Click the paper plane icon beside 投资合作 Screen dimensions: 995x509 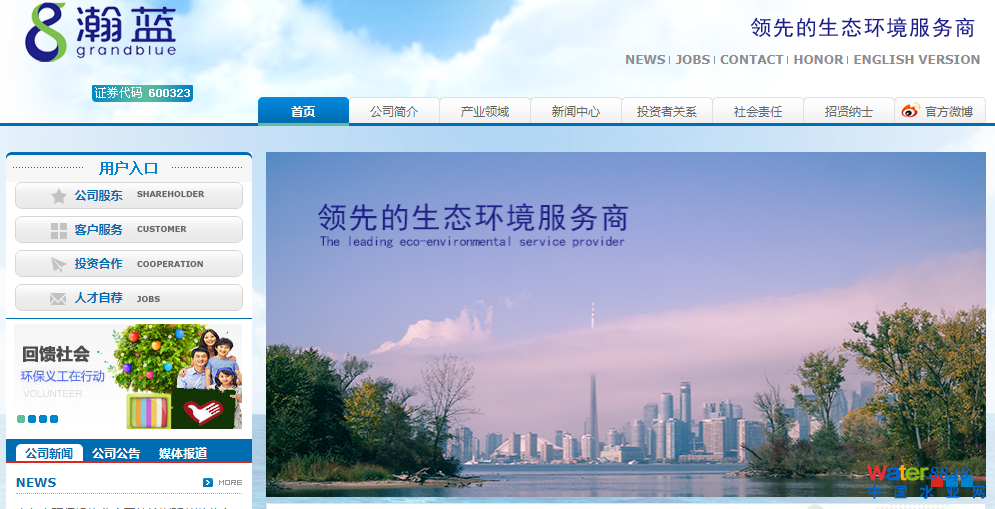click(59, 265)
